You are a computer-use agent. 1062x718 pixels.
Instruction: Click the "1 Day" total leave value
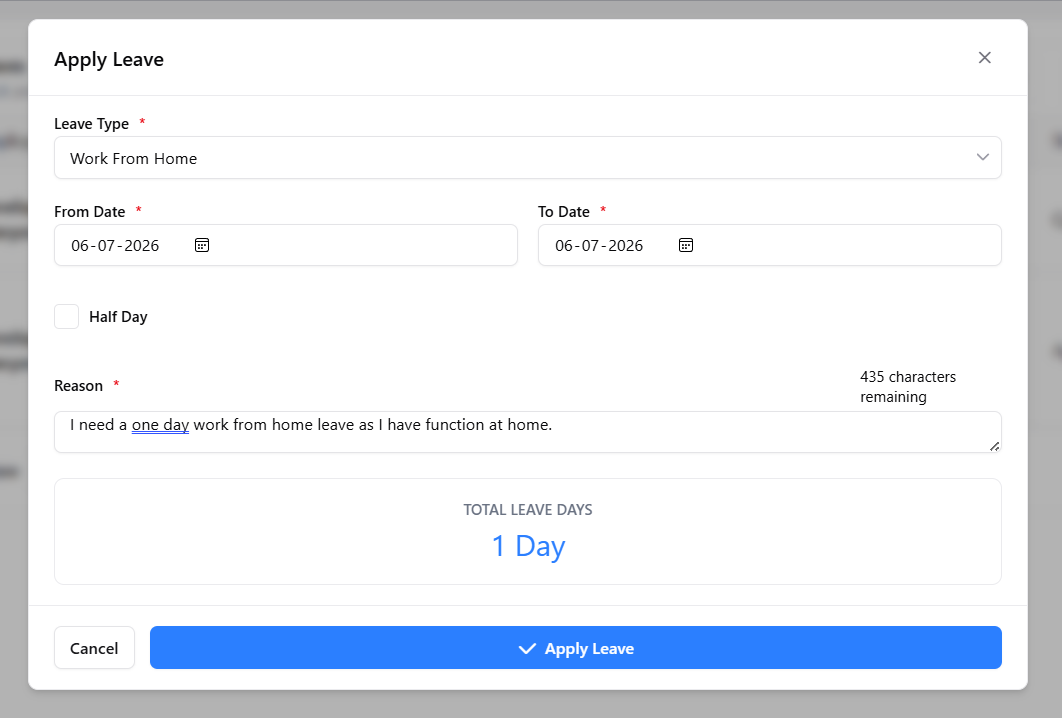(x=528, y=547)
